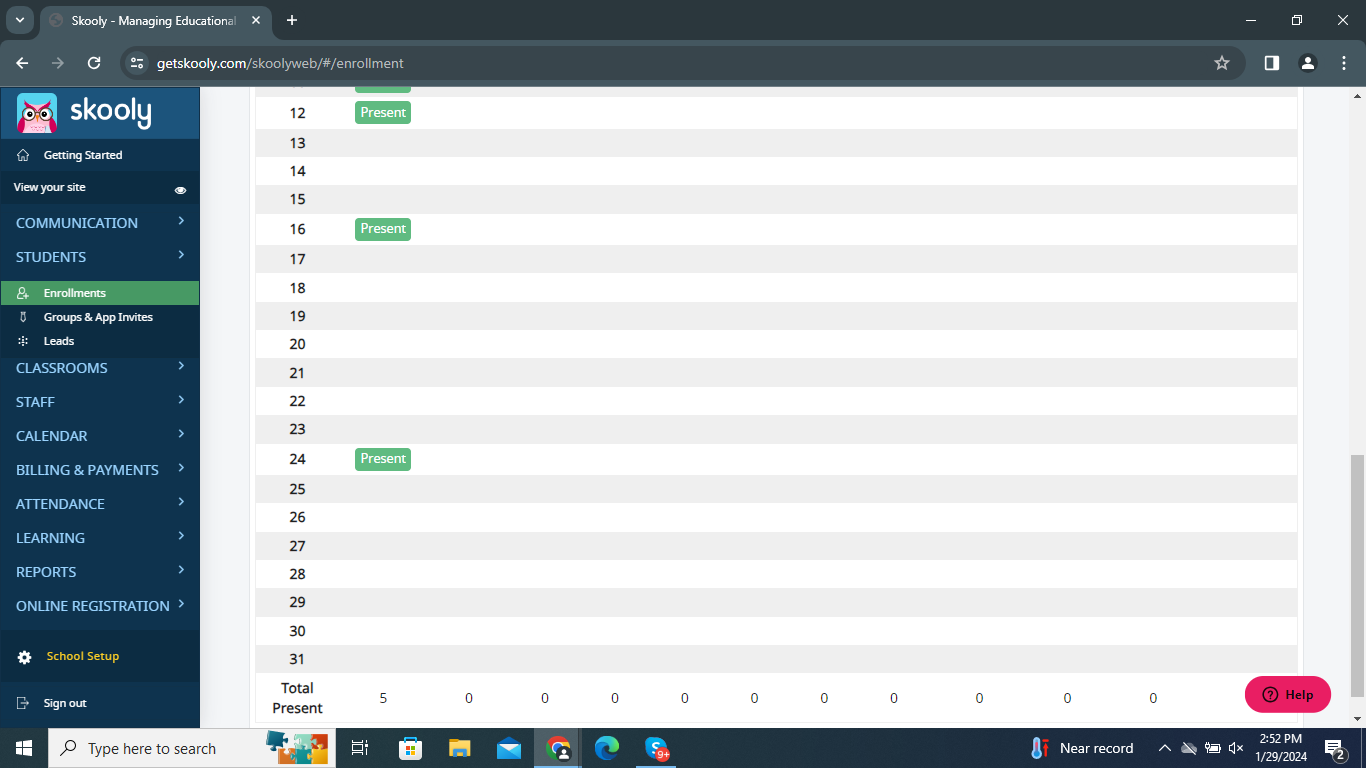Open new browser tab plus button
This screenshot has height=768, width=1366.
(x=292, y=20)
